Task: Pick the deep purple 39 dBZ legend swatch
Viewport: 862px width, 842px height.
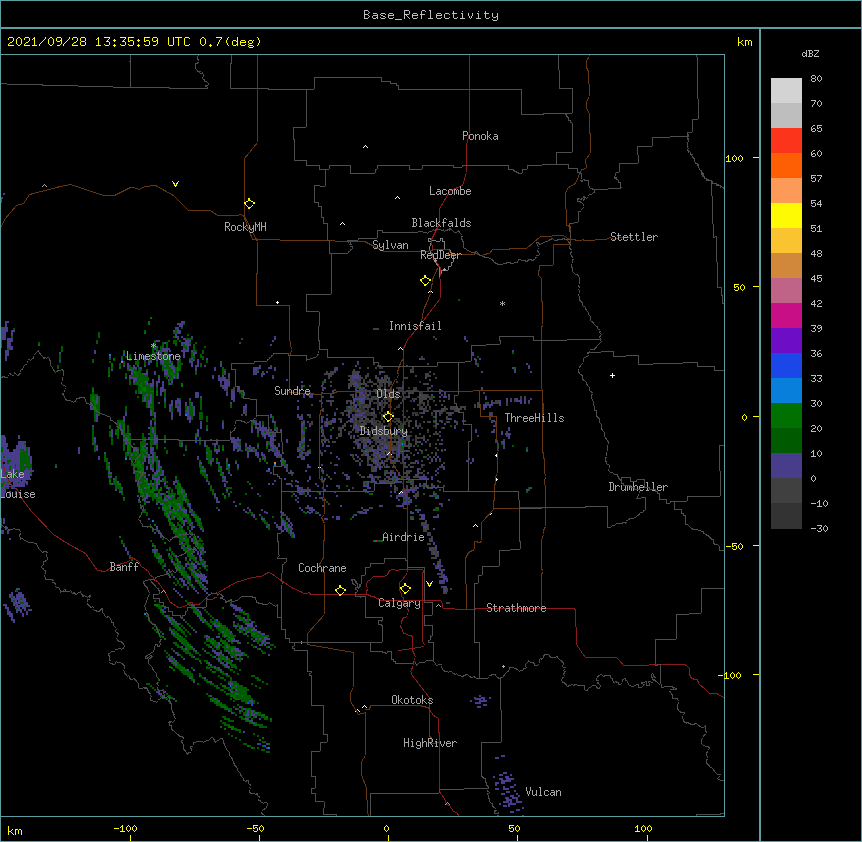Action: (x=786, y=340)
